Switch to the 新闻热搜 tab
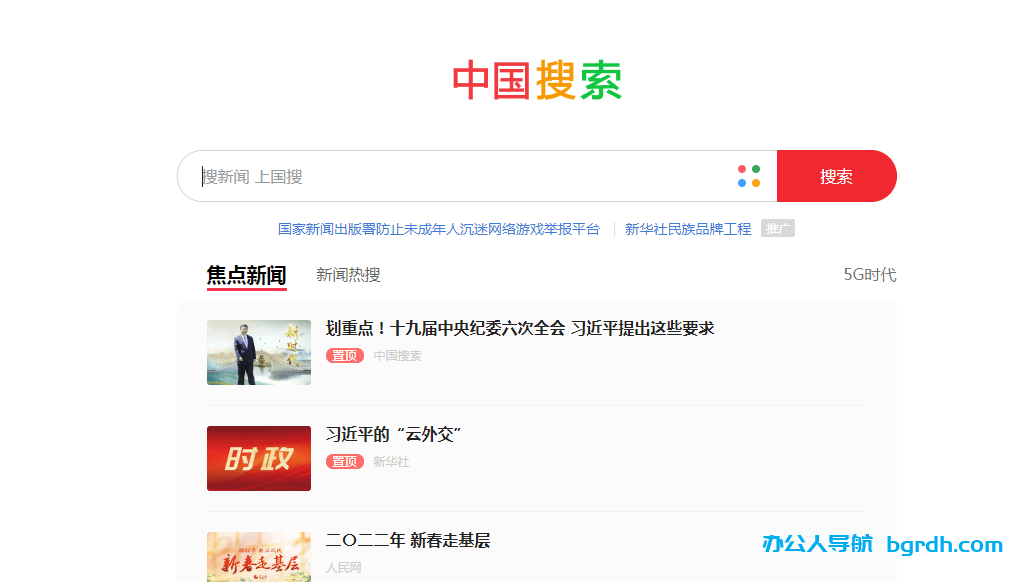Viewport: 1029px width, 582px height. pyautogui.click(x=348, y=275)
